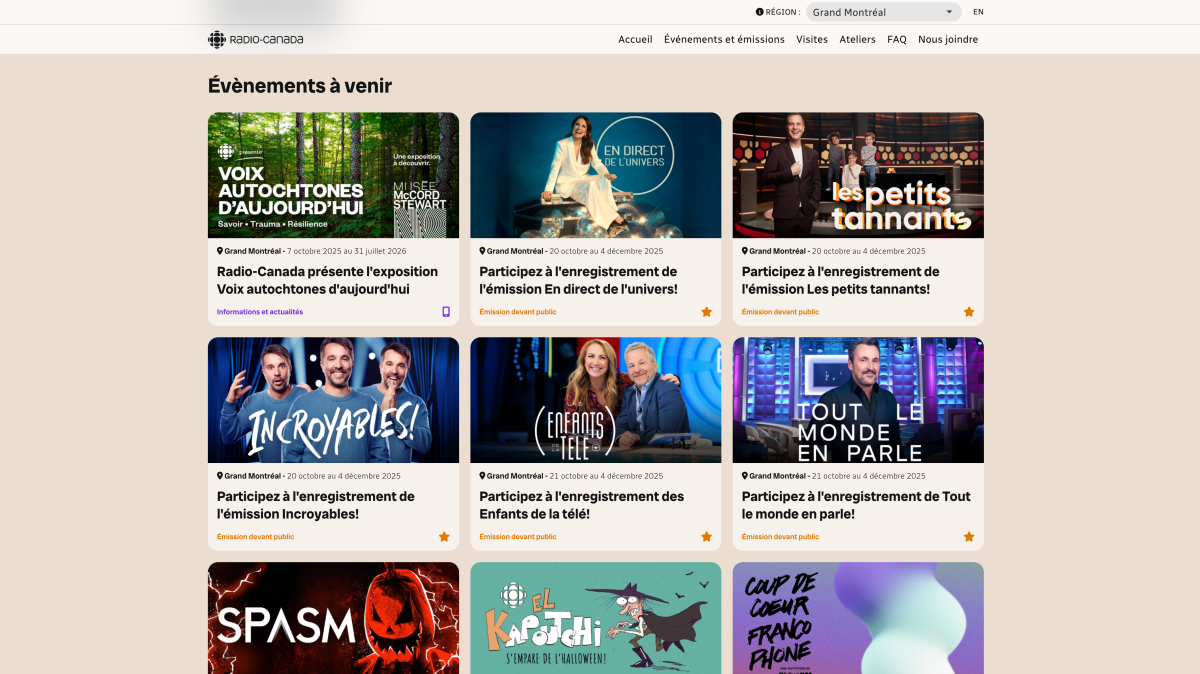1200x674 pixels.
Task: Open the FAQ page
Action: coord(897,40)
